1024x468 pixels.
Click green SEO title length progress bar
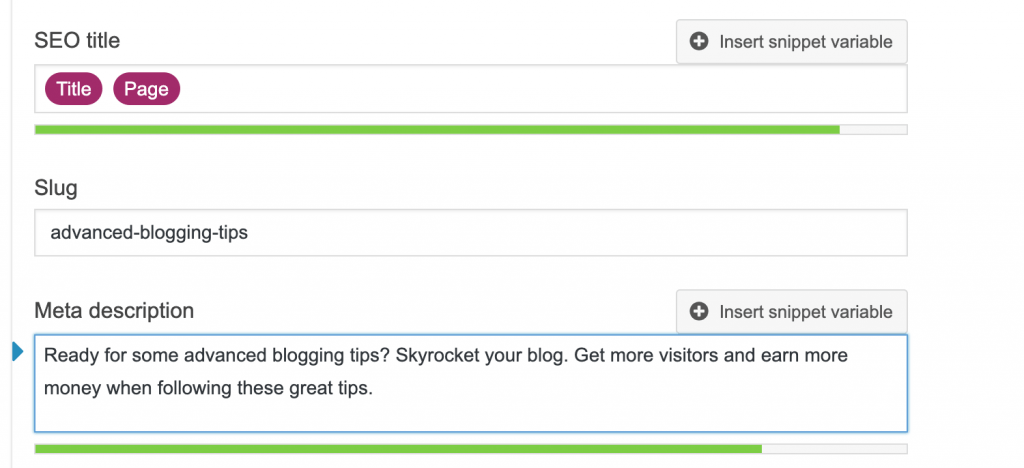point(437,129)
